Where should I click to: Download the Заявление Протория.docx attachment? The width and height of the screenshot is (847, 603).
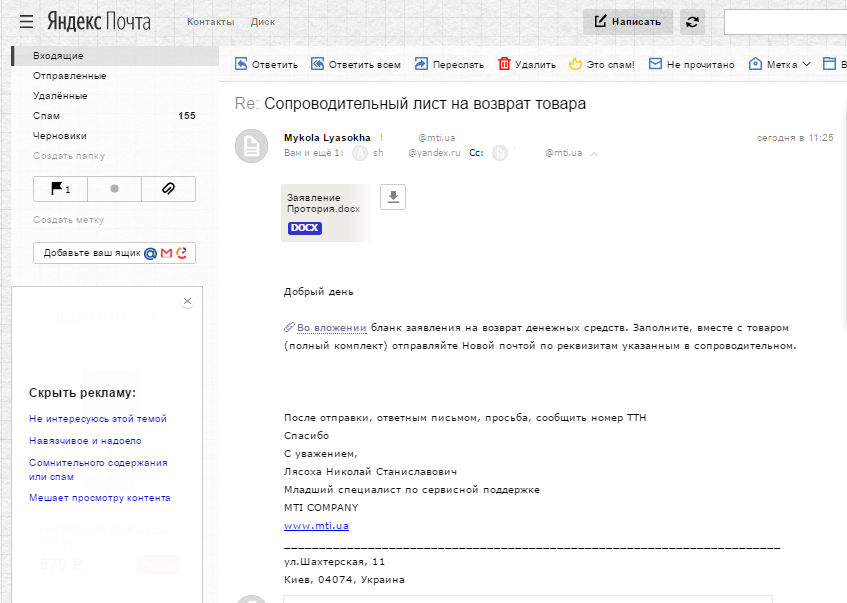(x=394, y=196)
